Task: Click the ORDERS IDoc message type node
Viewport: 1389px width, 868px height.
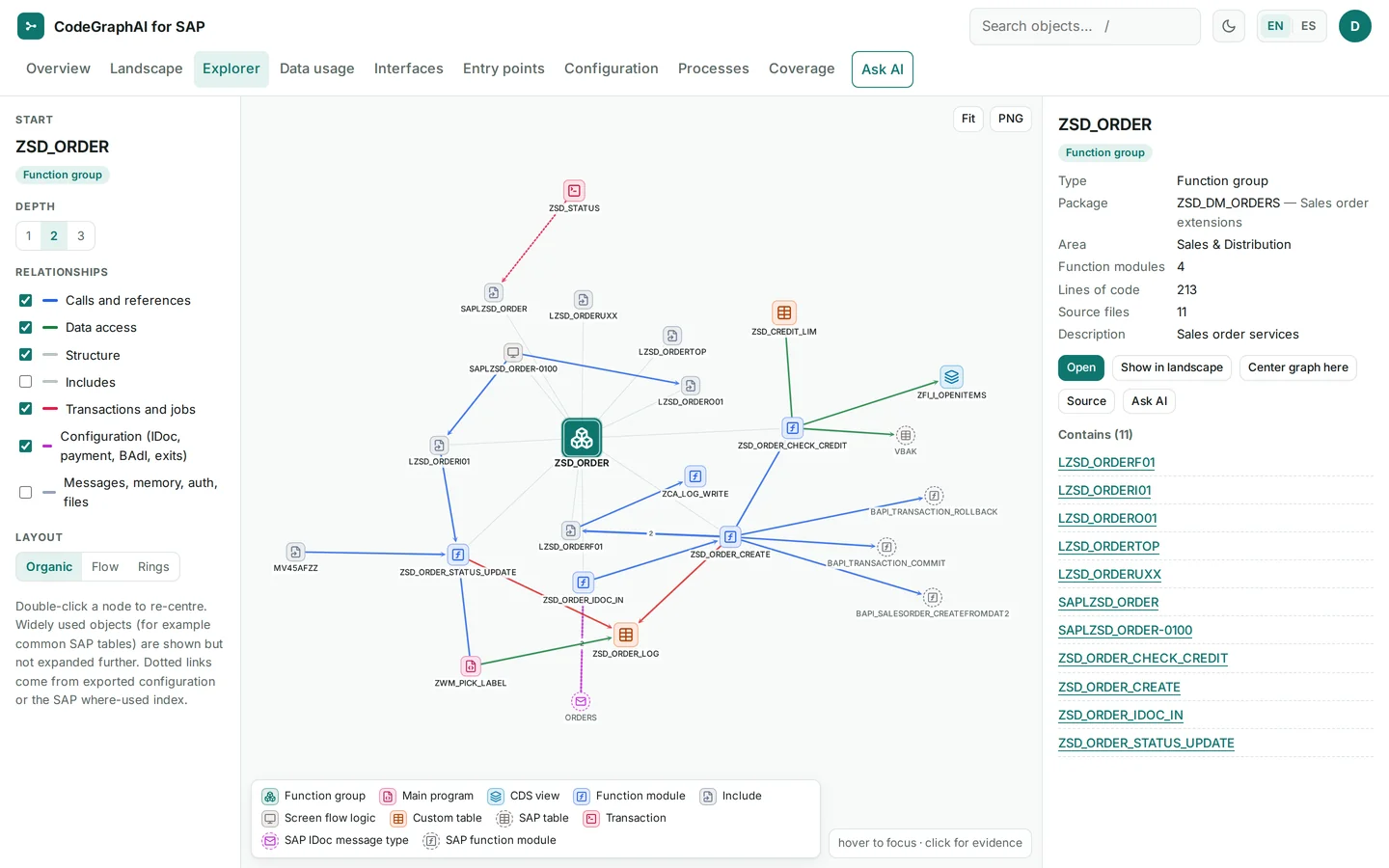Action: click(581, 701)
